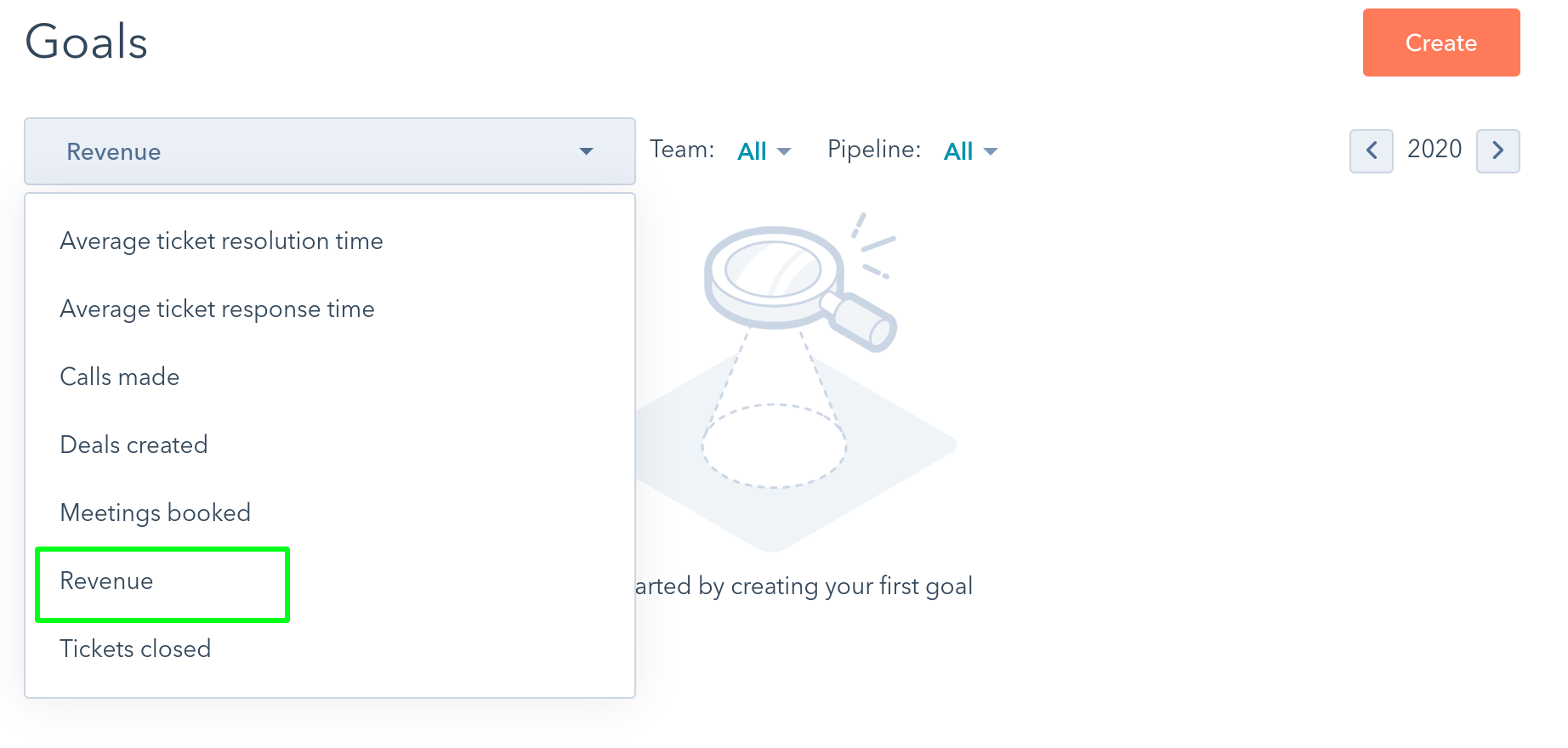Click the Team 'All' link

pos(752,151)
